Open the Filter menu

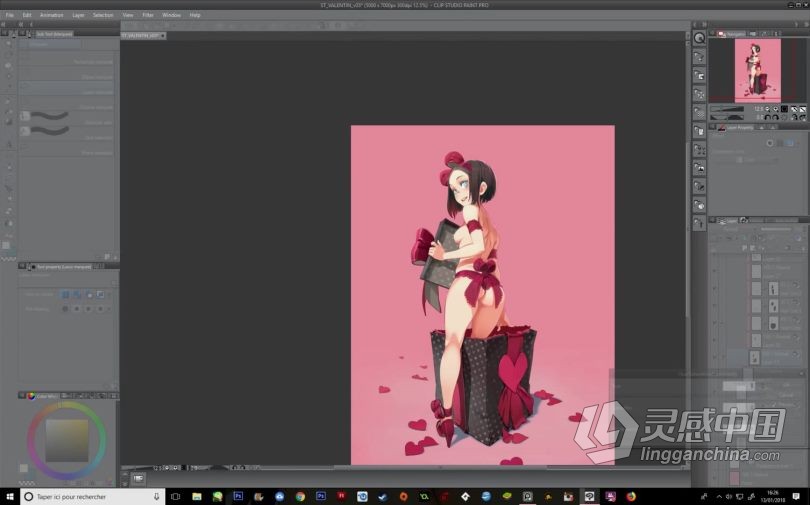(x=148, y=15)
